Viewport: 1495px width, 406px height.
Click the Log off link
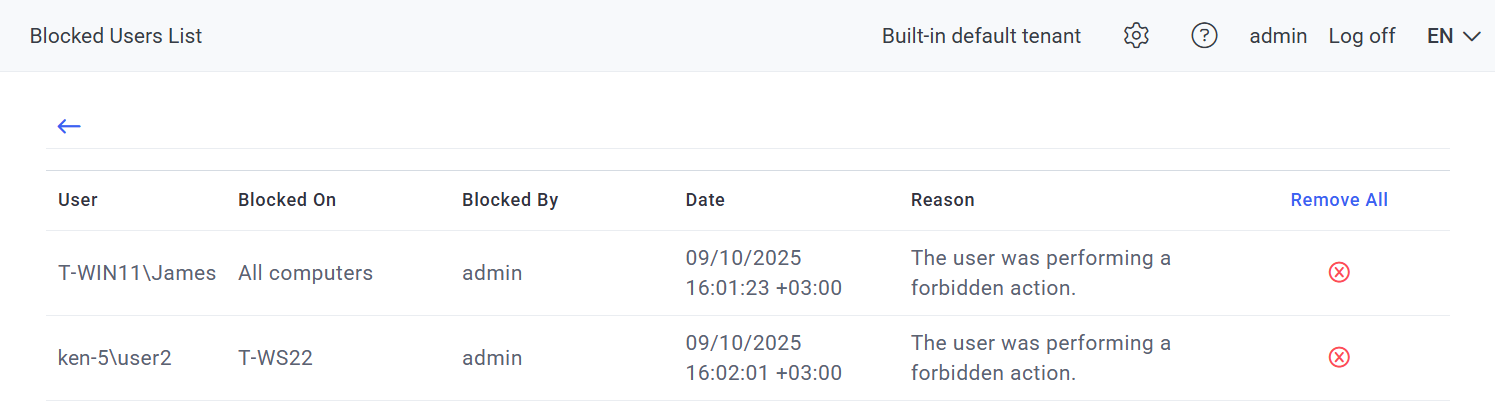point(1361,36)
